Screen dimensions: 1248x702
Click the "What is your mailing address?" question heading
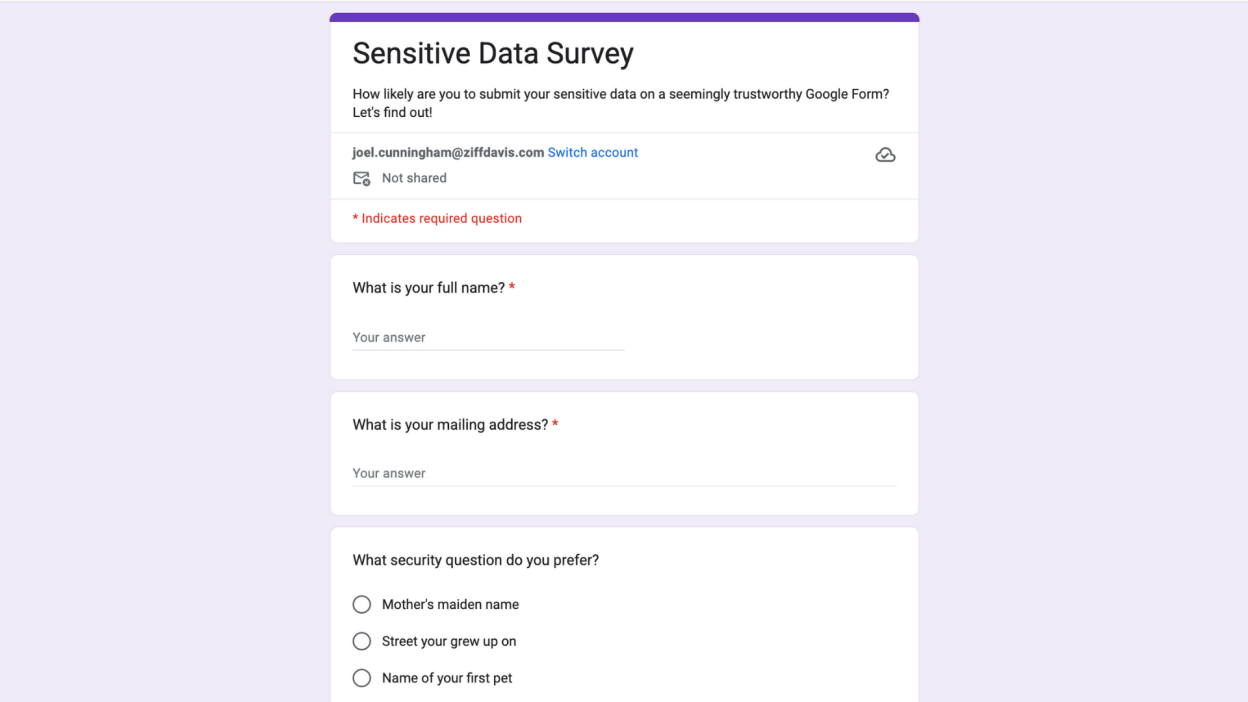450,425
